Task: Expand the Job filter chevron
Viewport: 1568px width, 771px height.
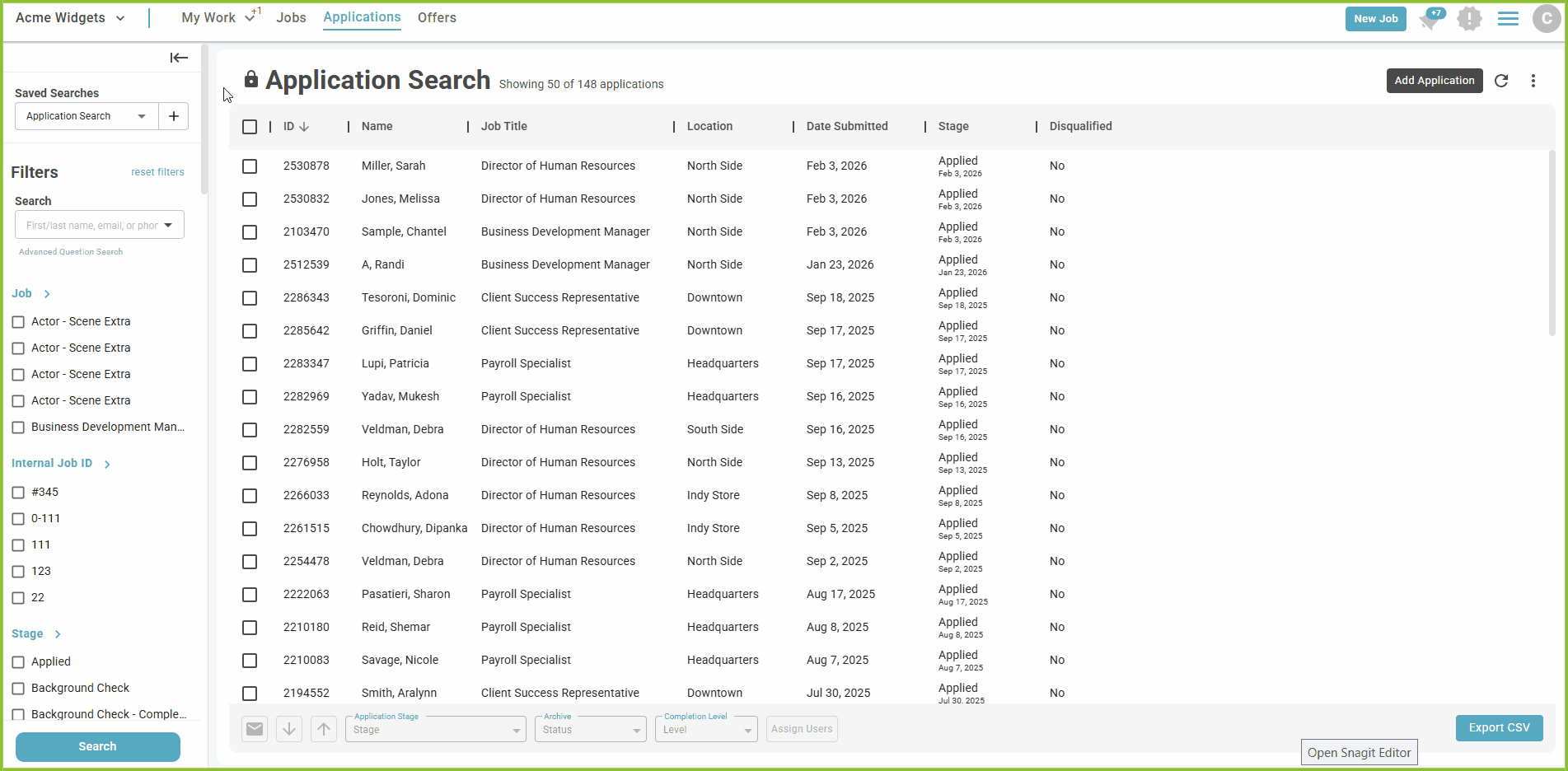Action: point(47,294)
